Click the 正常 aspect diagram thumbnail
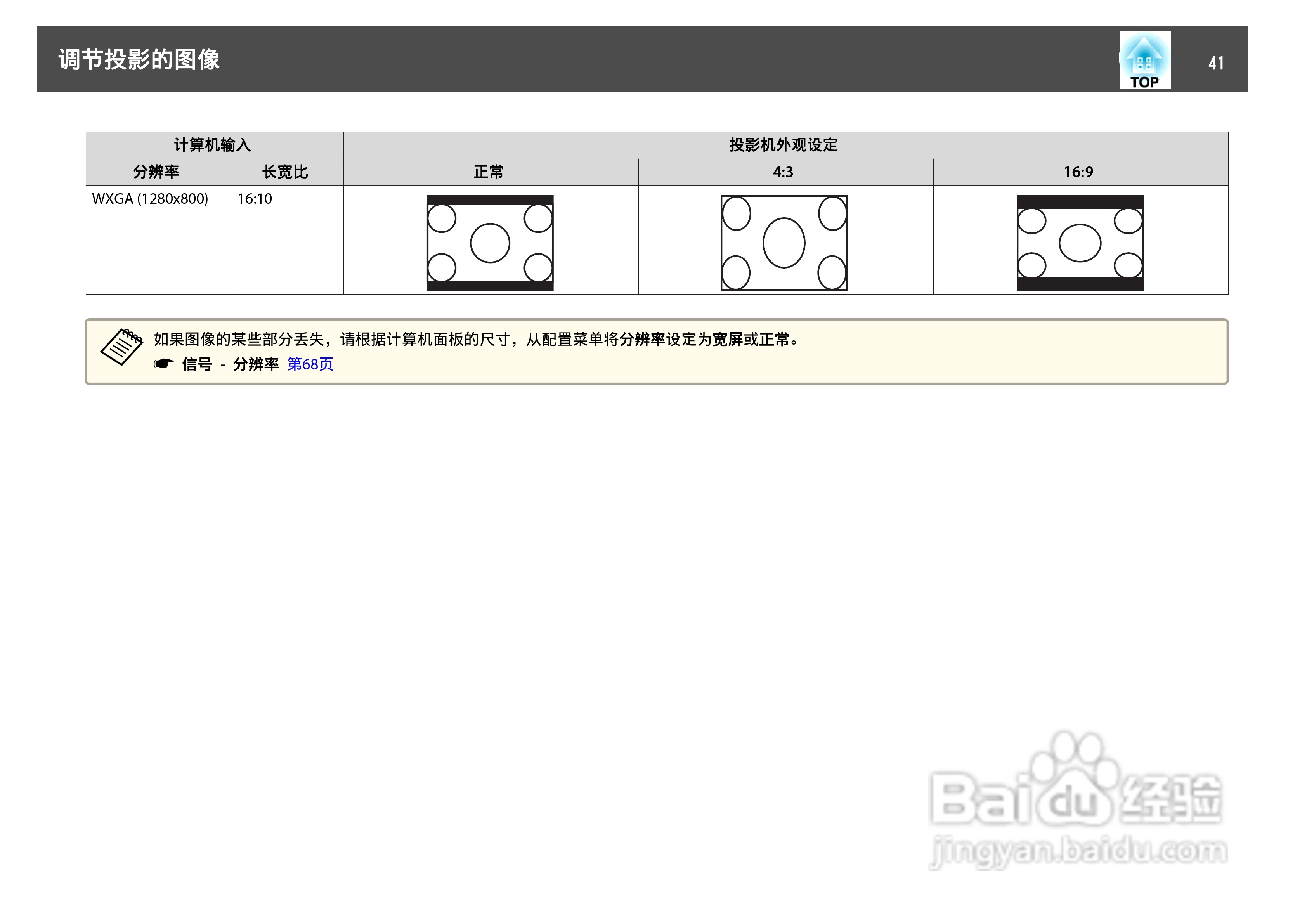Screen dimensions: 1307x924 point(490,243)
